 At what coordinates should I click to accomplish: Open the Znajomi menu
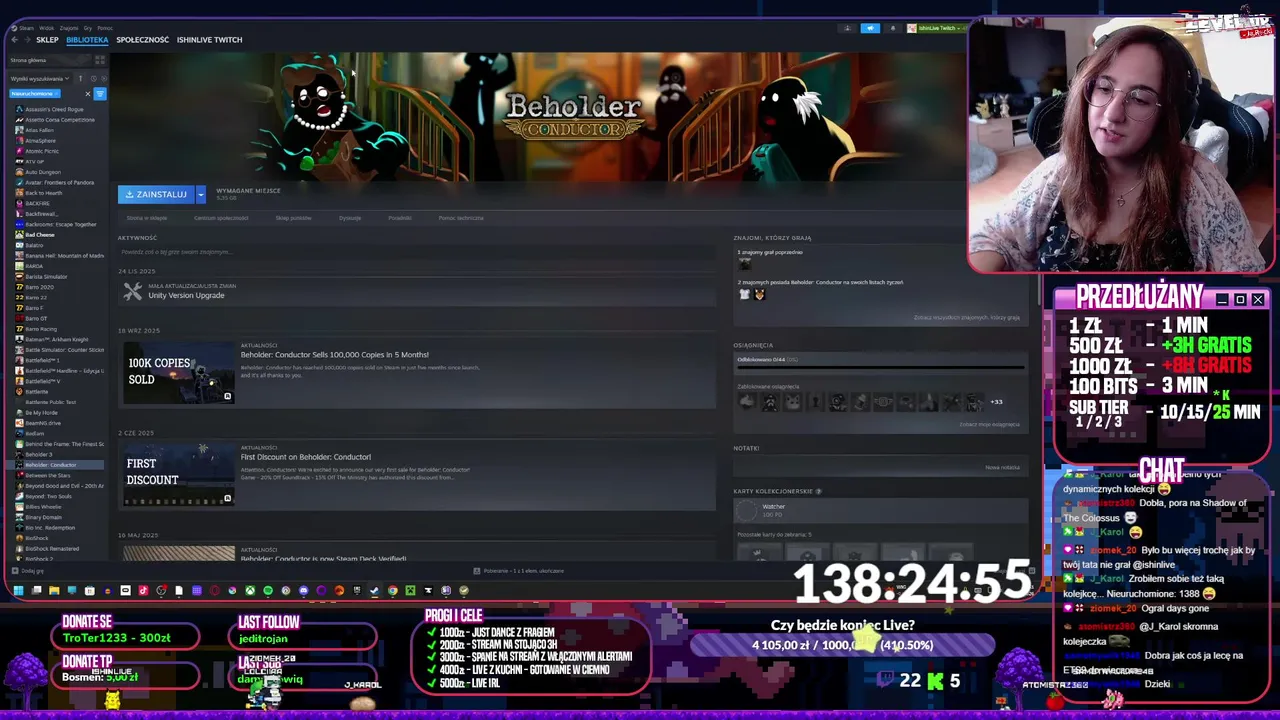69,28
